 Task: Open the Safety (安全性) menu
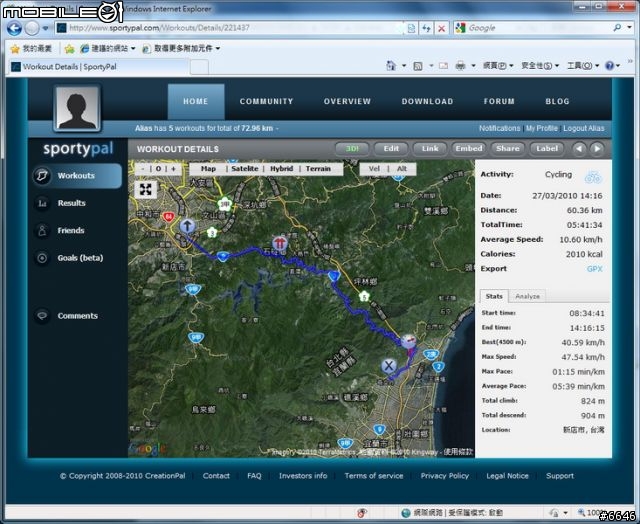[x=540, y=65]
